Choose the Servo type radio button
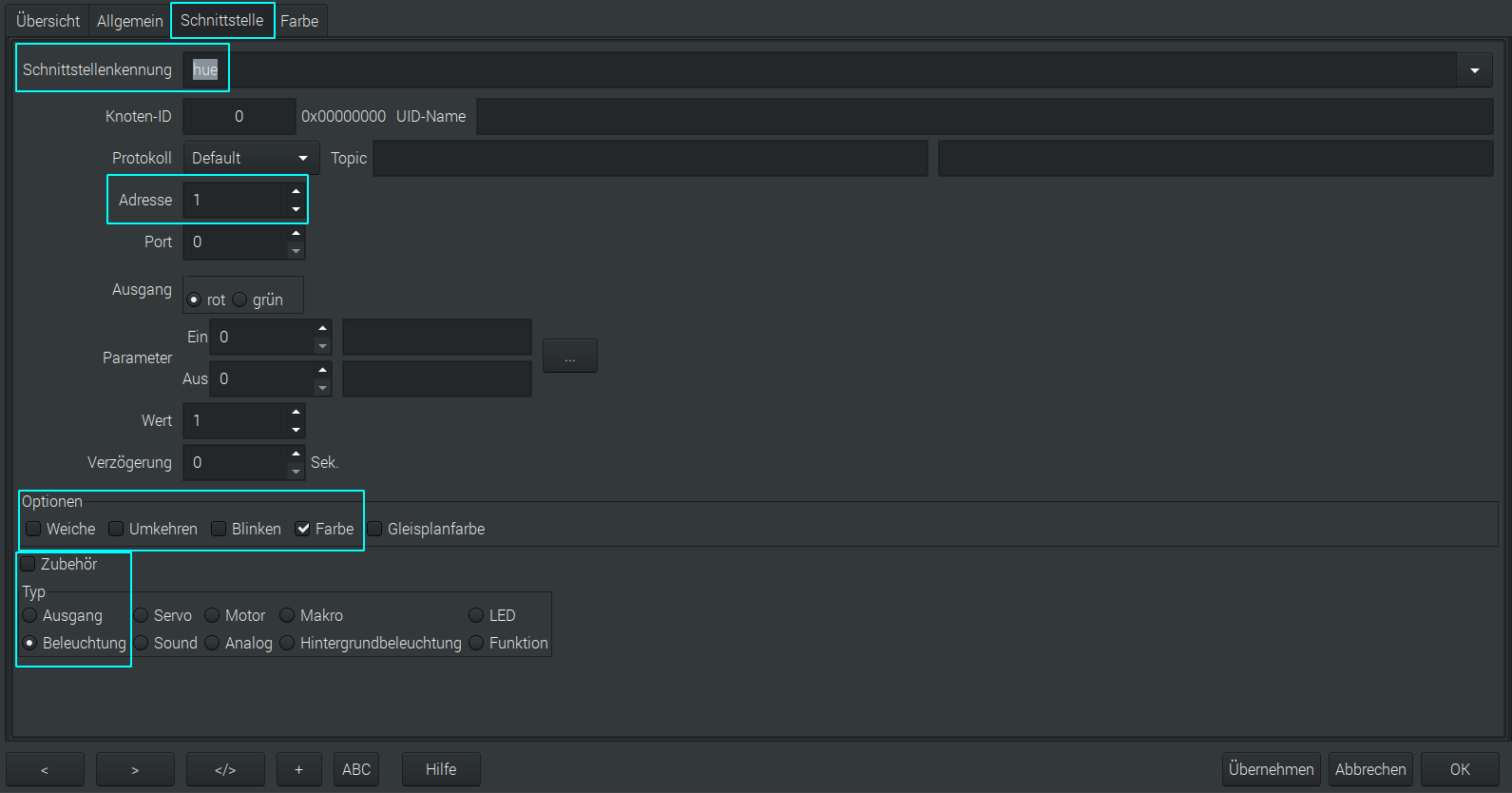Viewport: 1512px width, 793px height. click(x=142, y=615)
